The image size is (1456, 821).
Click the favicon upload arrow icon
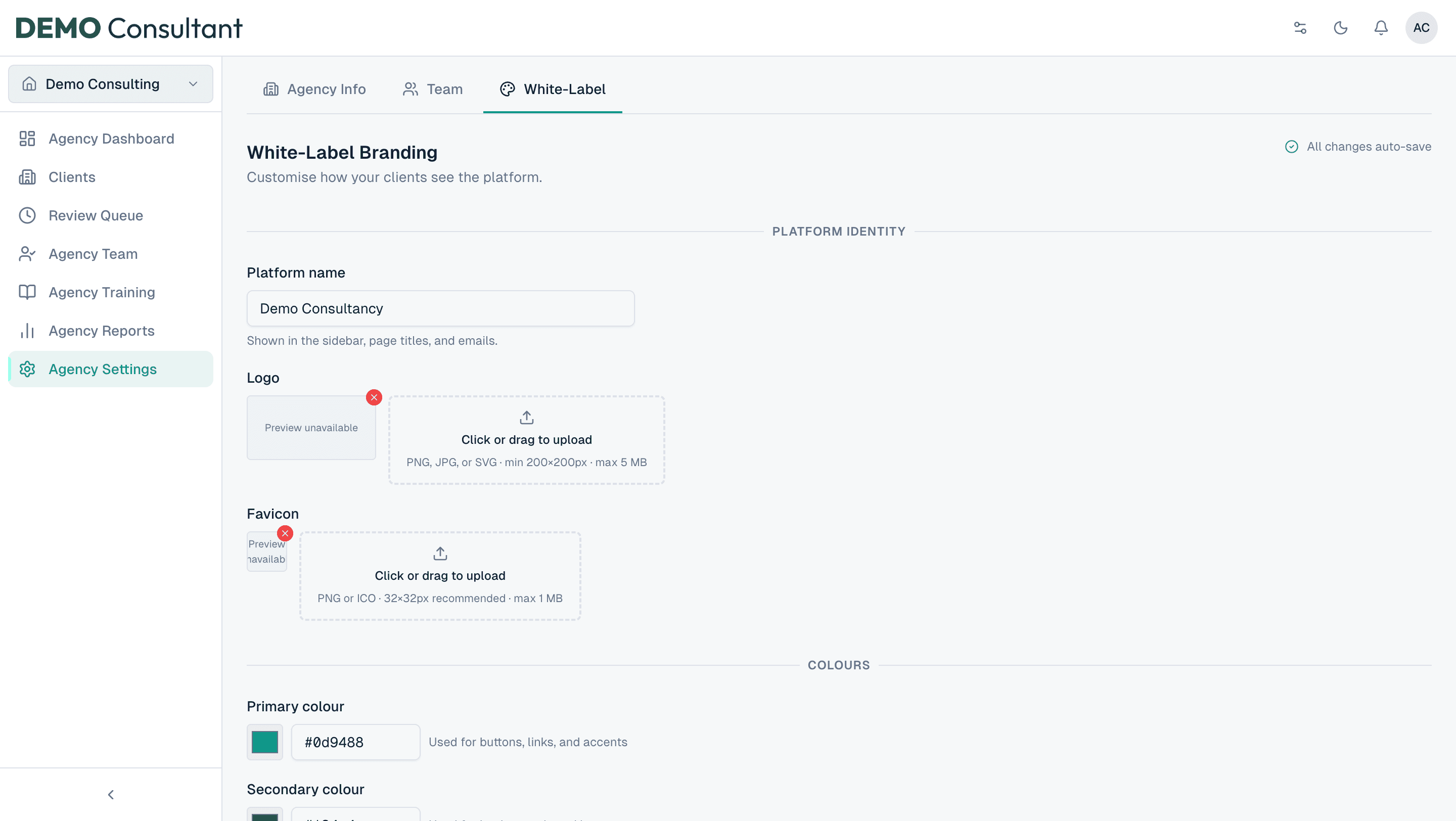pyautogui.click(x=440, y=553)
